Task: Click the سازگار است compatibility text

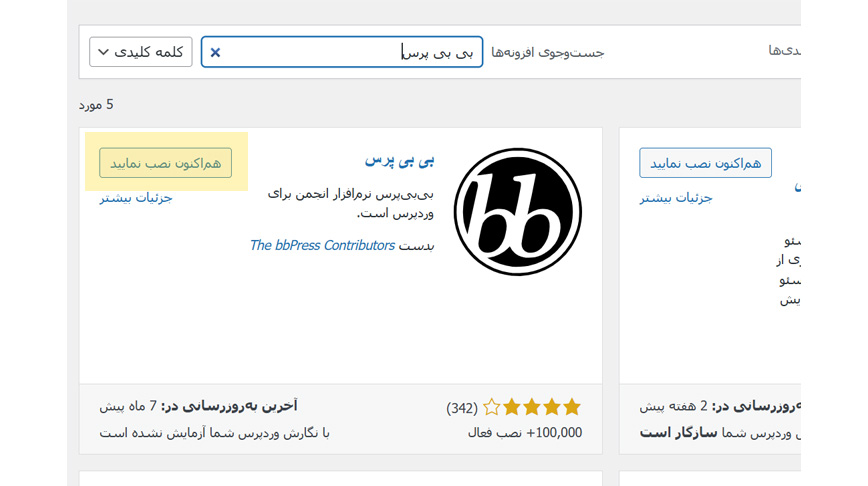Action: point(678,433)
